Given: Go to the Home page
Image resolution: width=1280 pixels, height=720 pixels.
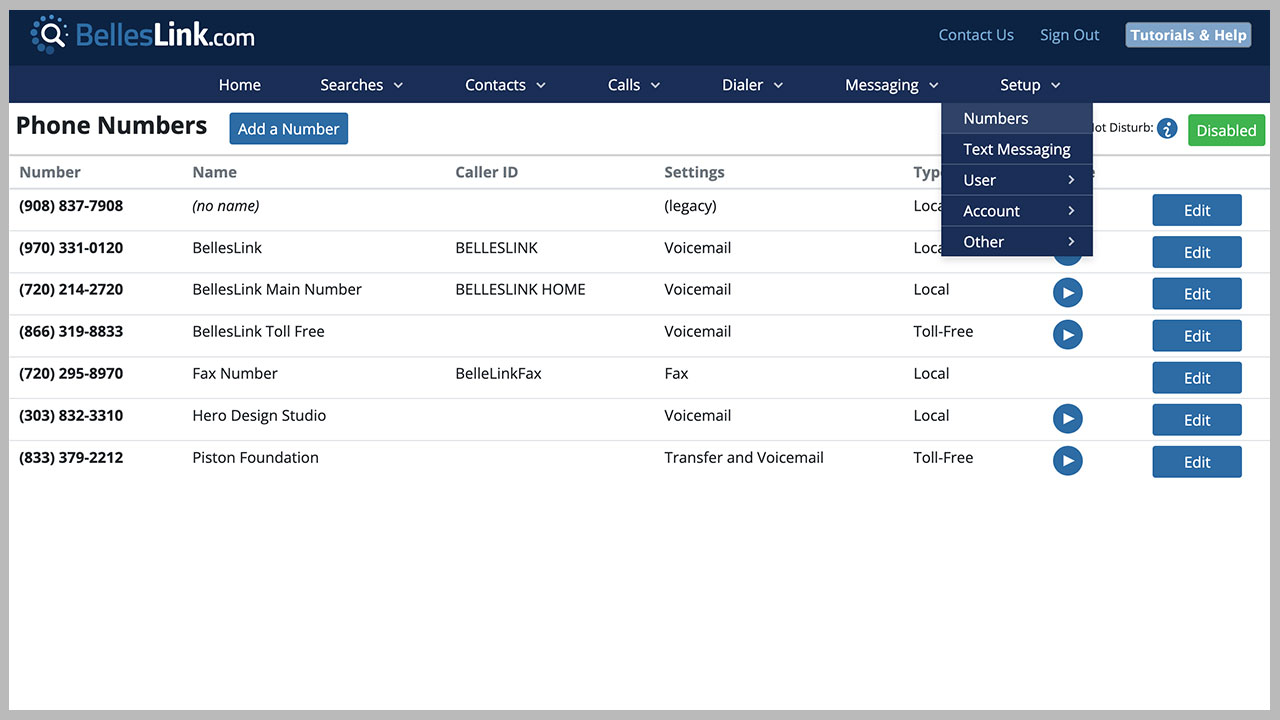Looking at the screenshot, I should coord(240,85).
